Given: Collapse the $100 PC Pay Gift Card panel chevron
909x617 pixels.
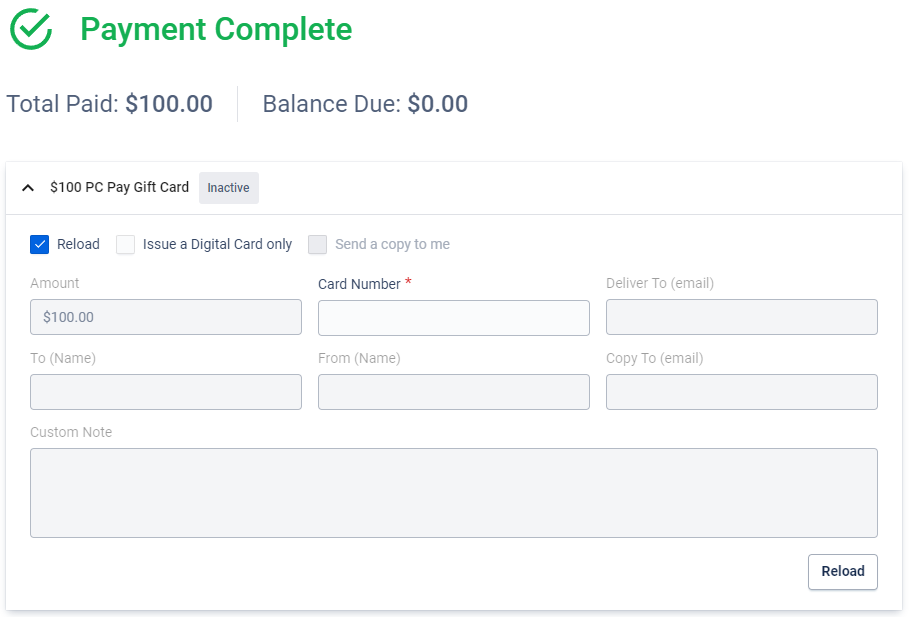Looking at the screenshot, I should (28, 188).
